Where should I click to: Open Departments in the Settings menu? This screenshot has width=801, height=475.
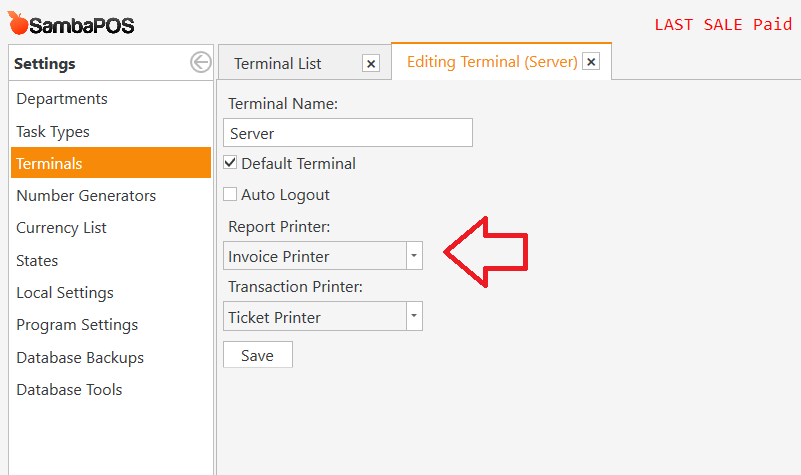[x=62, y=99]
